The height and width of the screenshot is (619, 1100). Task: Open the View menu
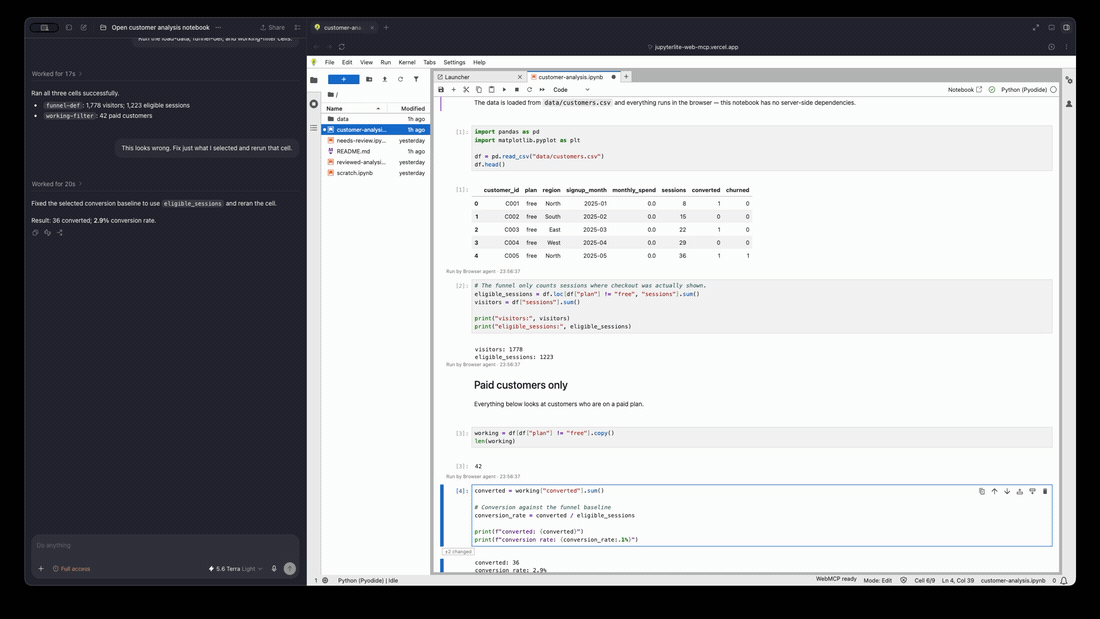click(366, 62)
